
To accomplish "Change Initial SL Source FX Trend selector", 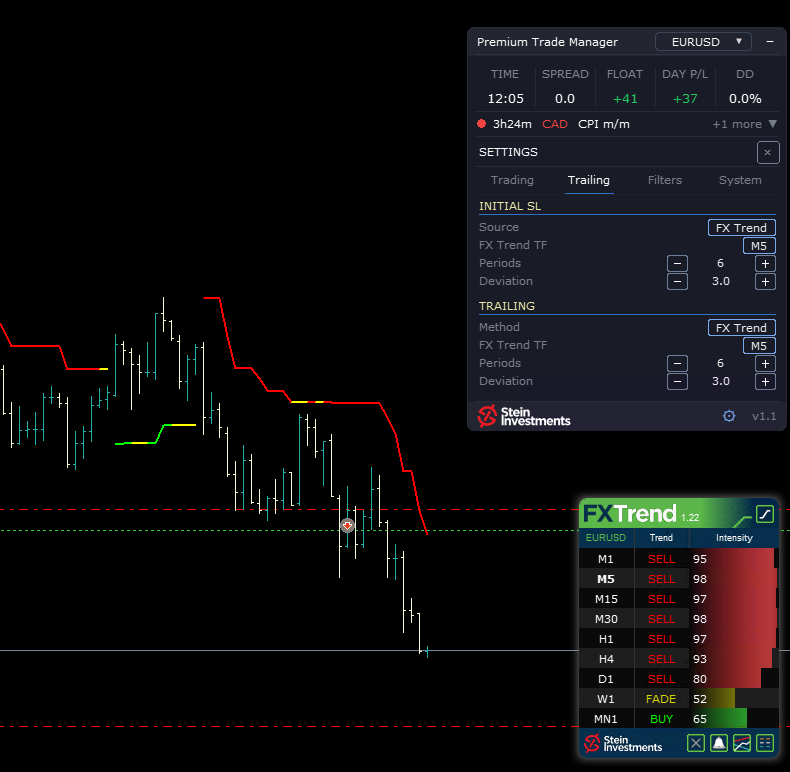I will (x=741, y=228).
